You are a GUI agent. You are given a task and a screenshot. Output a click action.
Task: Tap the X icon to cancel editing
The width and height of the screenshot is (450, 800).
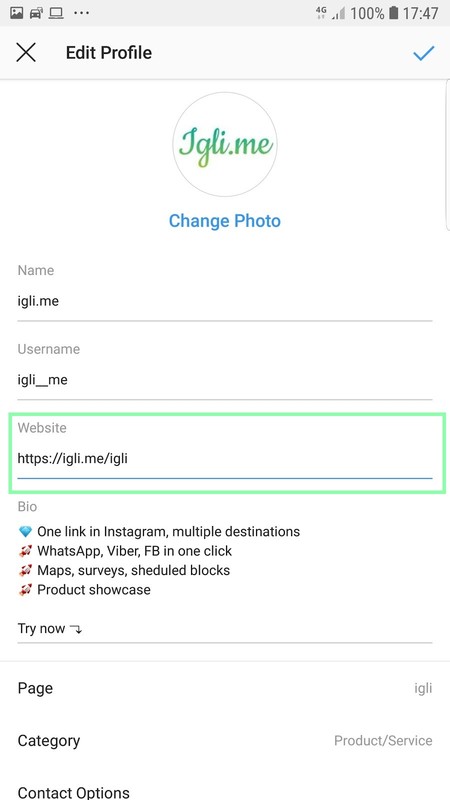click(x=26, y=53)
